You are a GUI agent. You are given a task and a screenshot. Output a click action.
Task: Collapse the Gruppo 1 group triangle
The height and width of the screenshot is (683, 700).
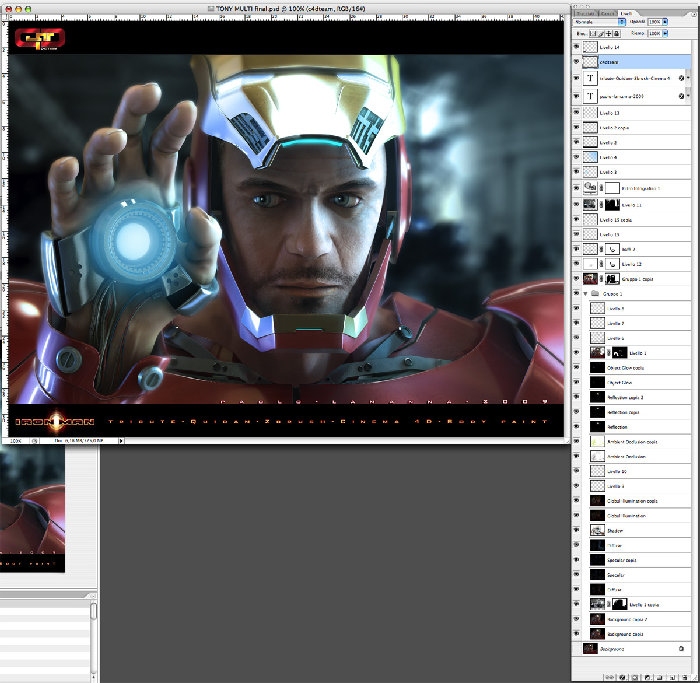point(585,293)
